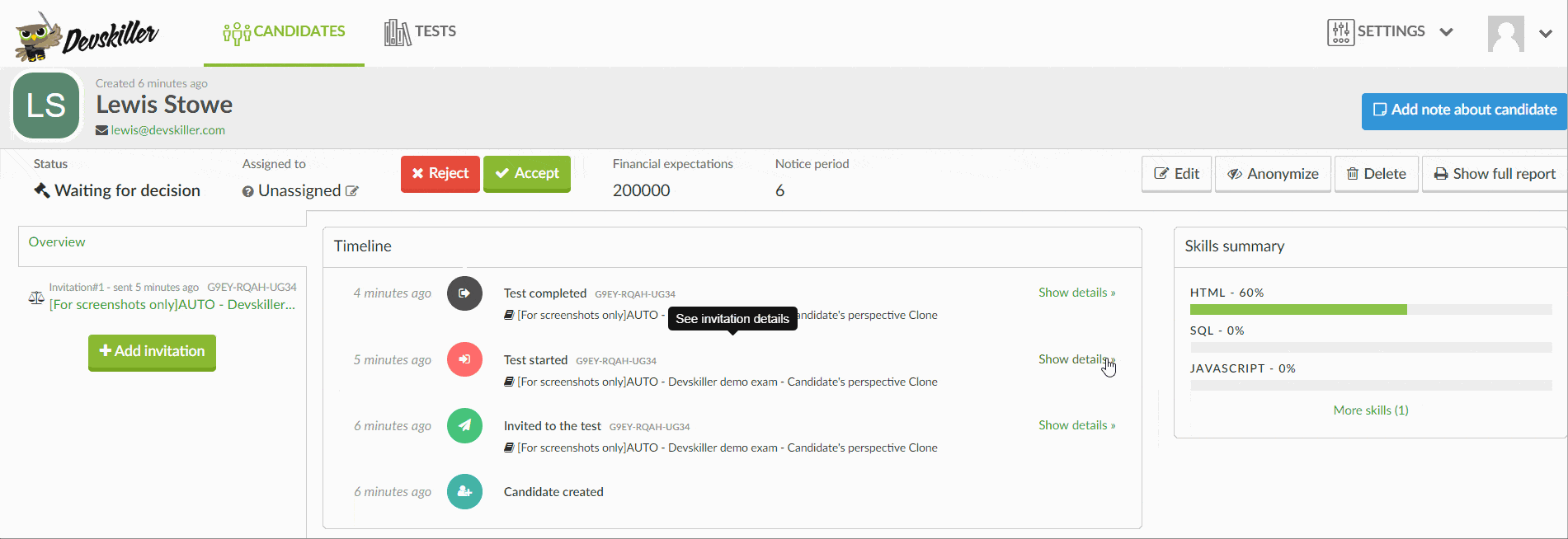Screen dimensions: 1568x539
Task: Click the Created 6 minutes ago text
Action: pos(152,83)
